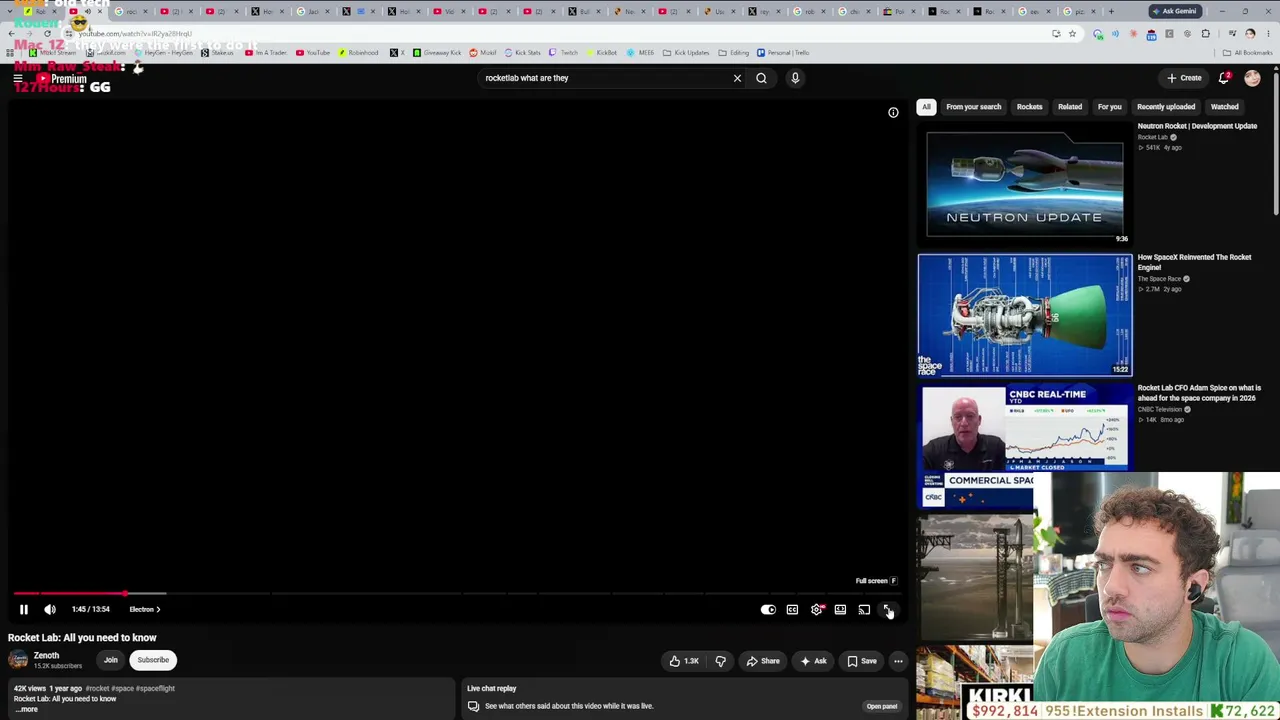Open Ask Gemini in the browser
The image size is (1280, 720).
pos(1174,11)
